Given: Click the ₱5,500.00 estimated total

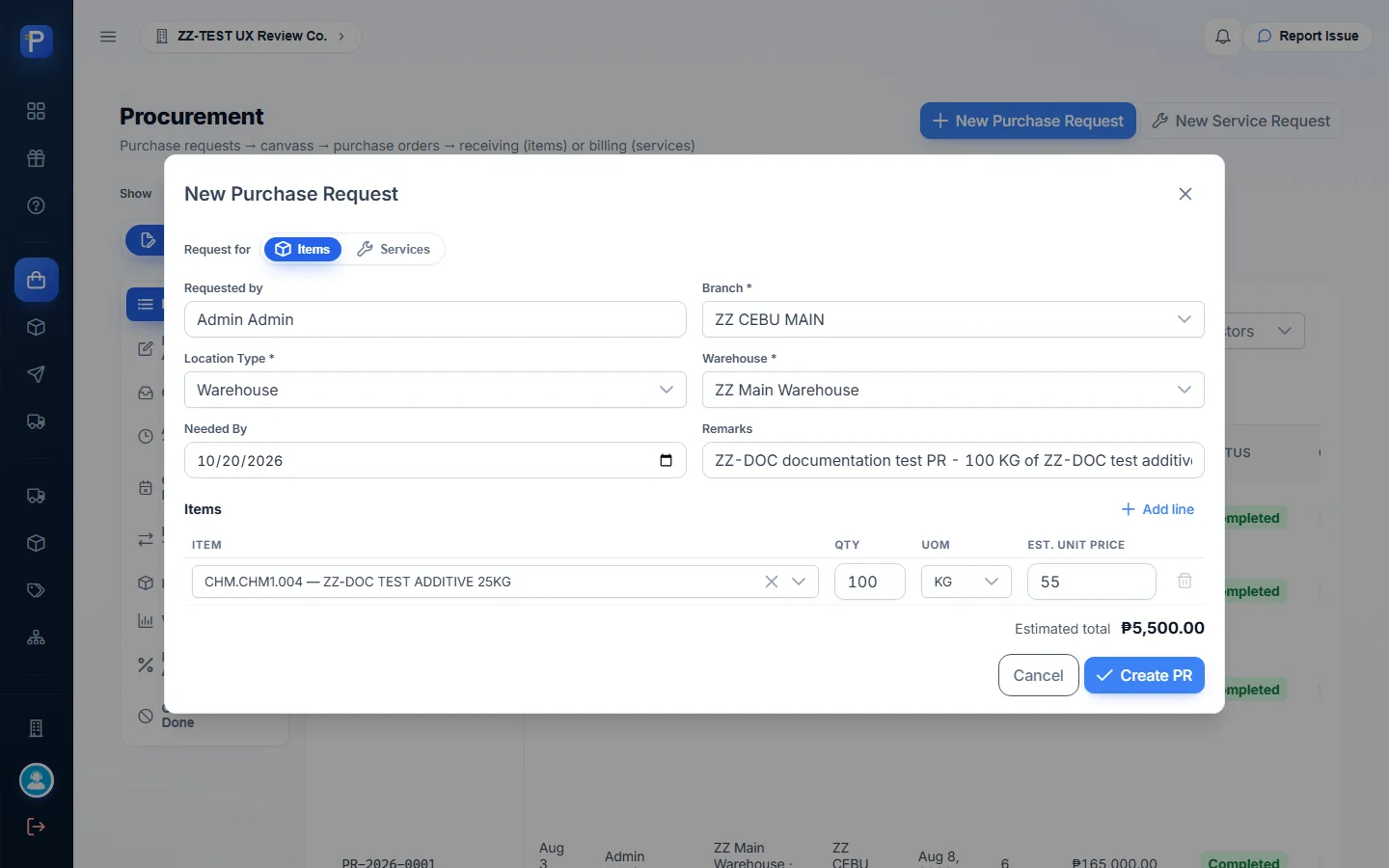Looking at the screenshot, I should (1162, 628).
